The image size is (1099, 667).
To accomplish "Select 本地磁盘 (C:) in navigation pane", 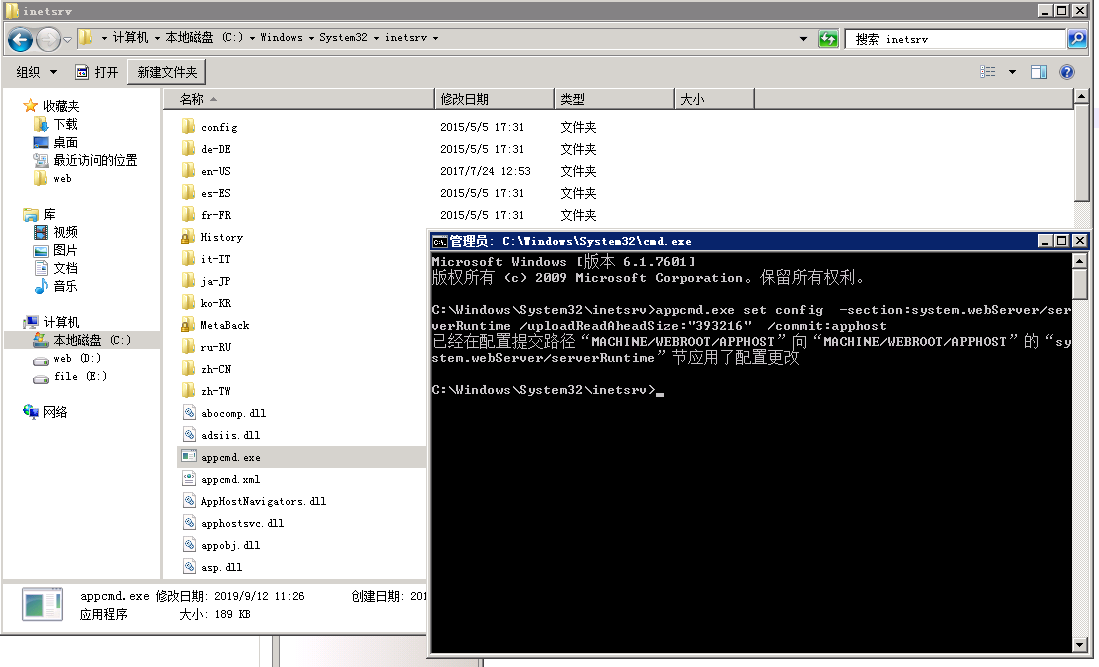I will [x=83, y=341].
